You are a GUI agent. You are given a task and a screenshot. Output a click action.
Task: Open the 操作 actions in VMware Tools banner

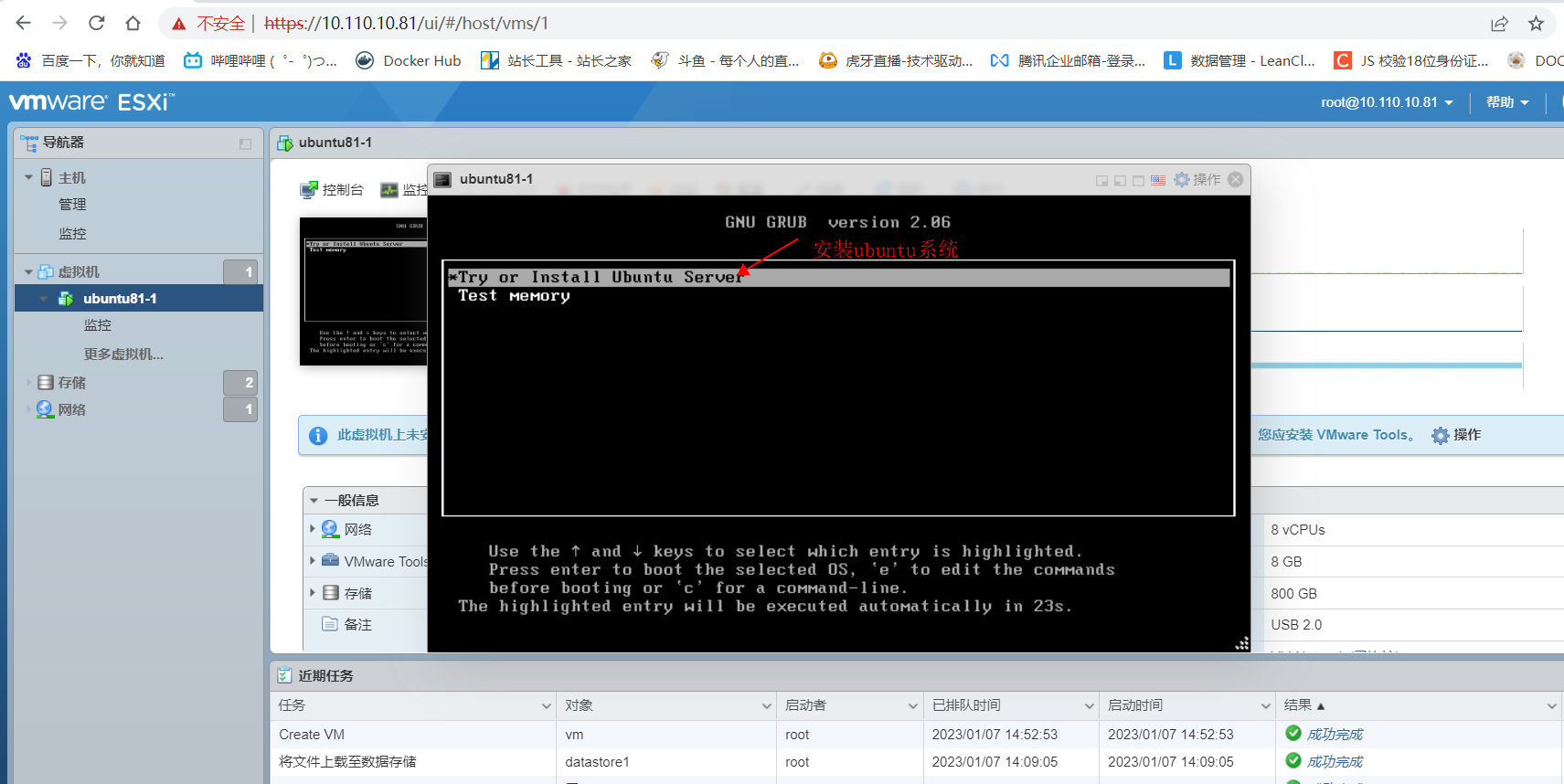[1457, 435]
